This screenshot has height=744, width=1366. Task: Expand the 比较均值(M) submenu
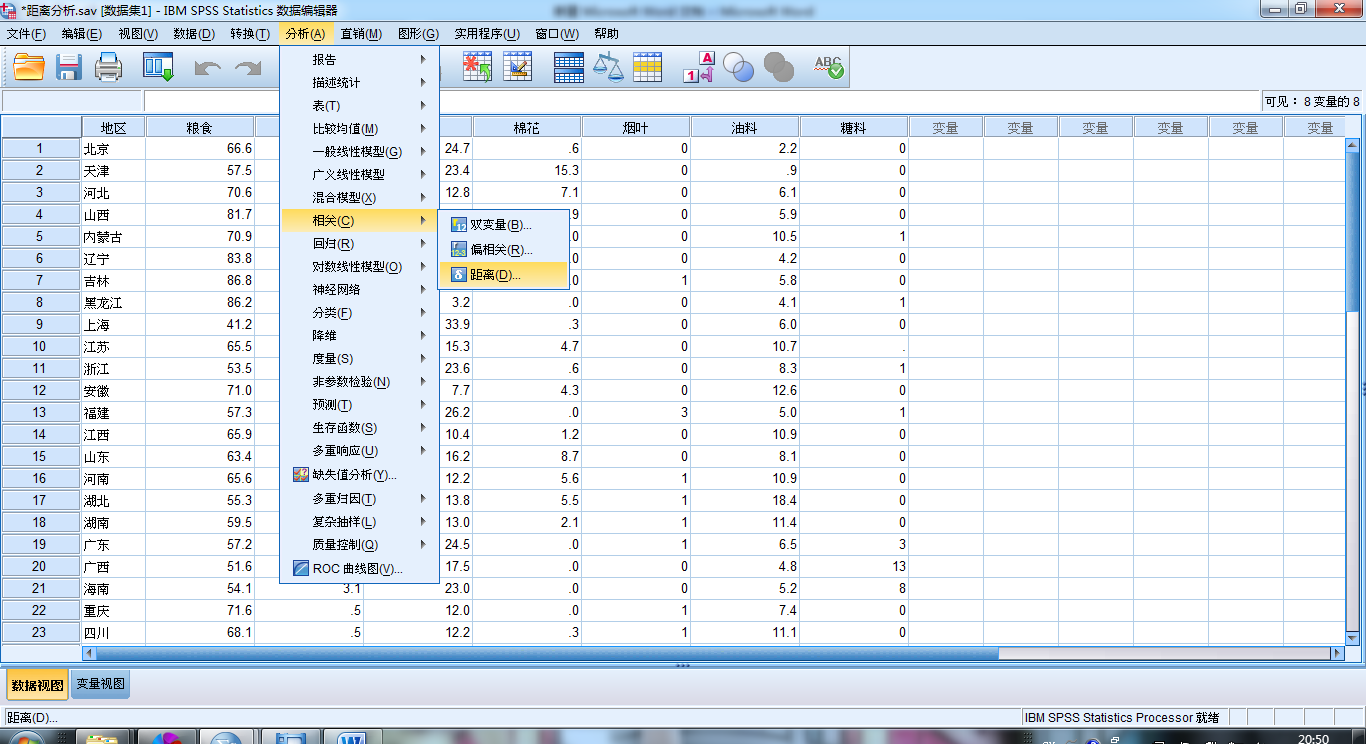[x=360, y=129]
